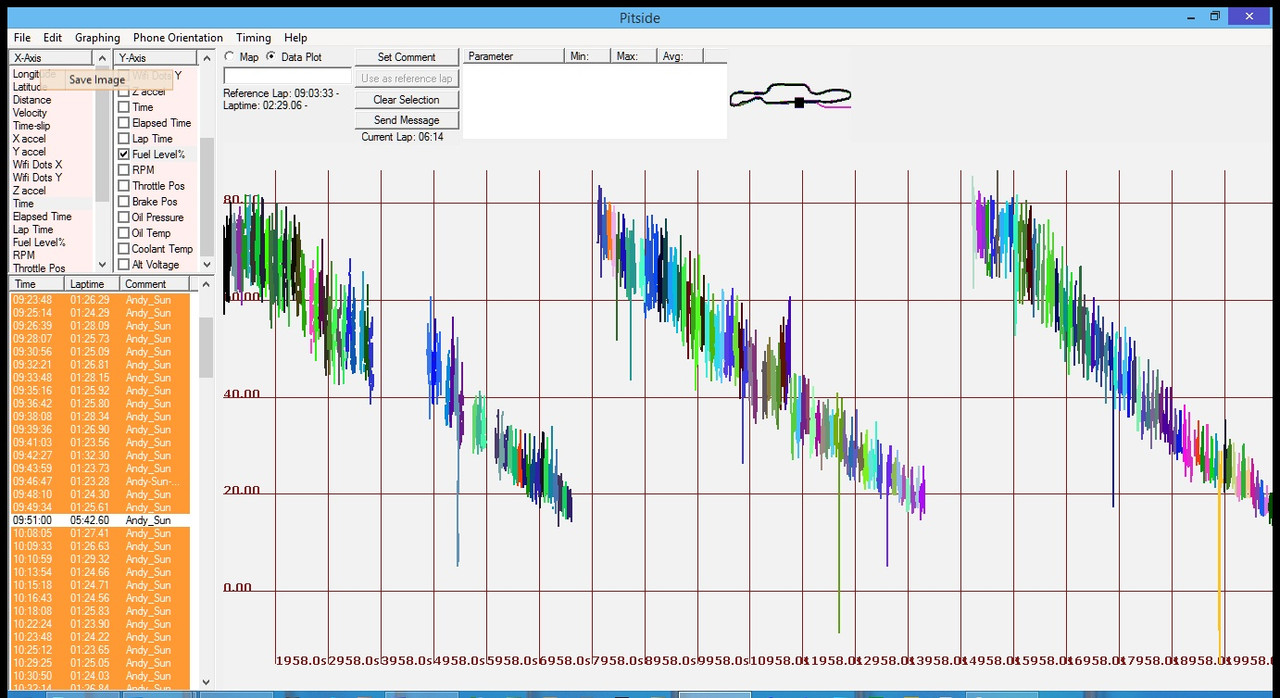
Task: Click the Set Comment button
Action: click(406, 57)
